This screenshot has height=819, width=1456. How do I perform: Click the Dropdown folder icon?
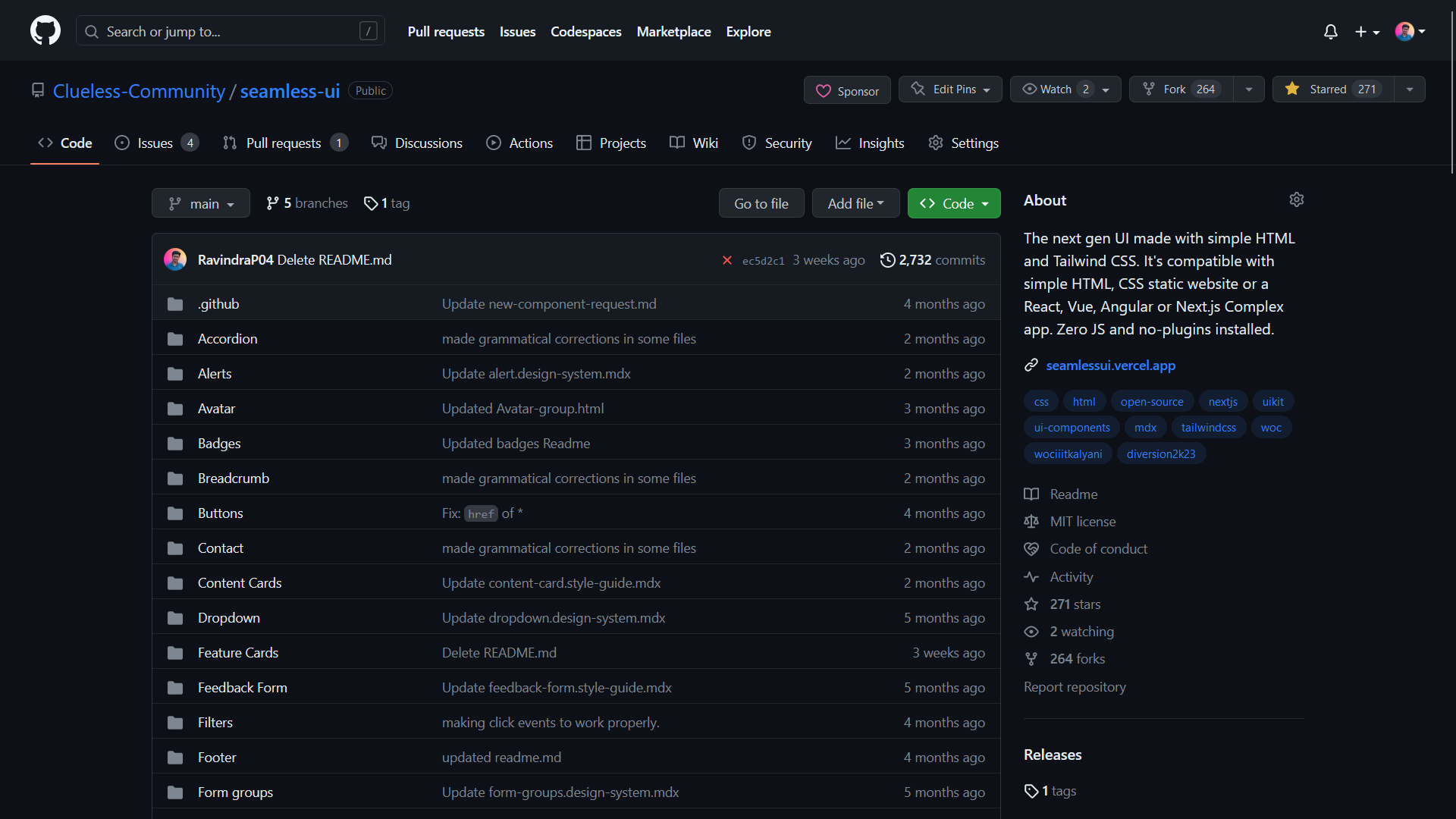(x=175, y=618)
